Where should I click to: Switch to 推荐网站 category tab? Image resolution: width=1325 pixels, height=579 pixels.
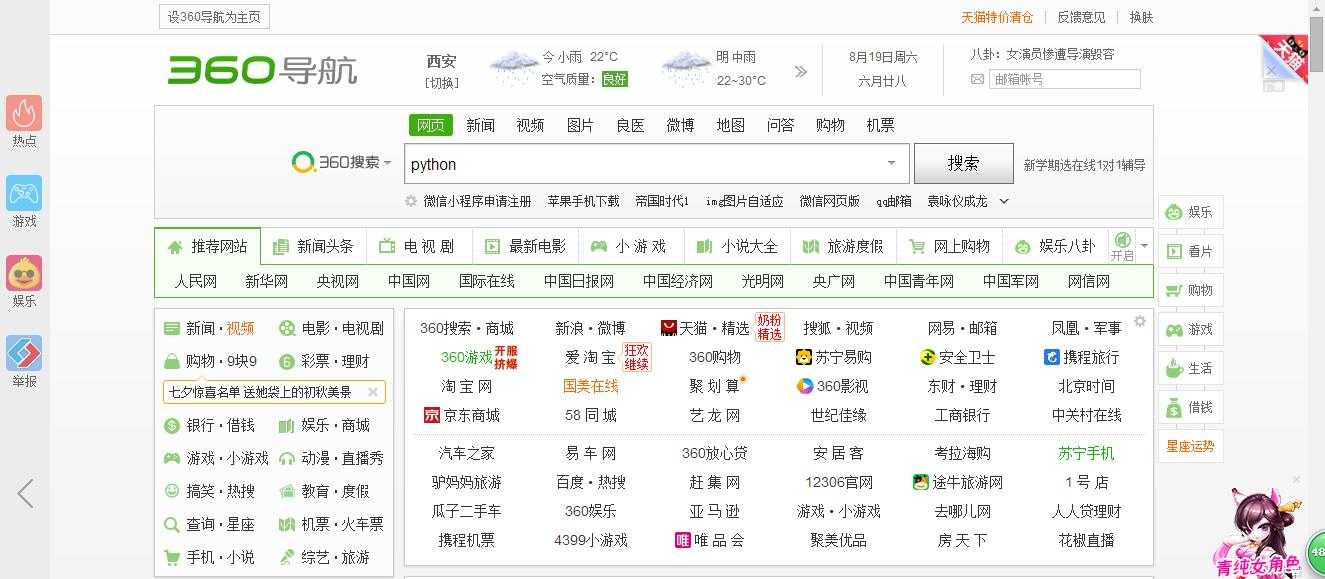coord(207,246)
